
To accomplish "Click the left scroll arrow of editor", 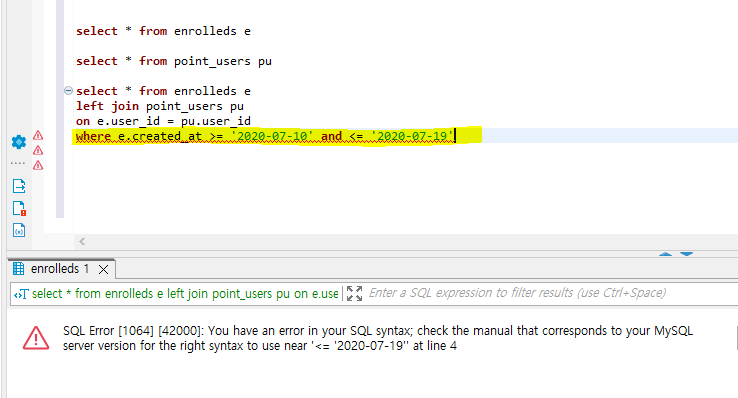I will click(82, 241).
